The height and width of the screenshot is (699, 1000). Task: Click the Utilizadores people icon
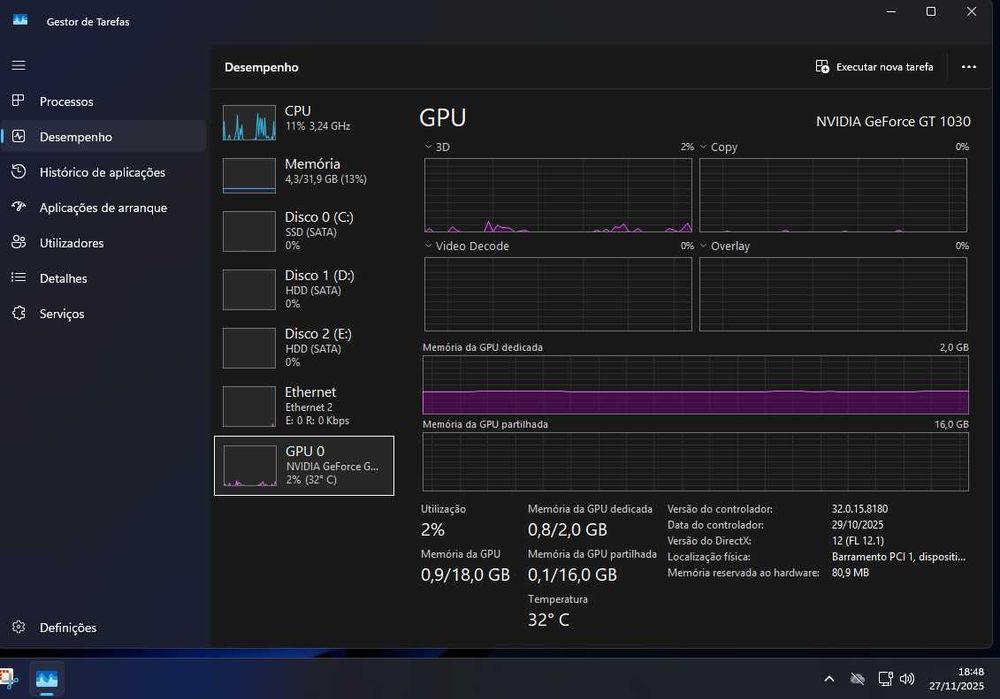tap(18, 242)
